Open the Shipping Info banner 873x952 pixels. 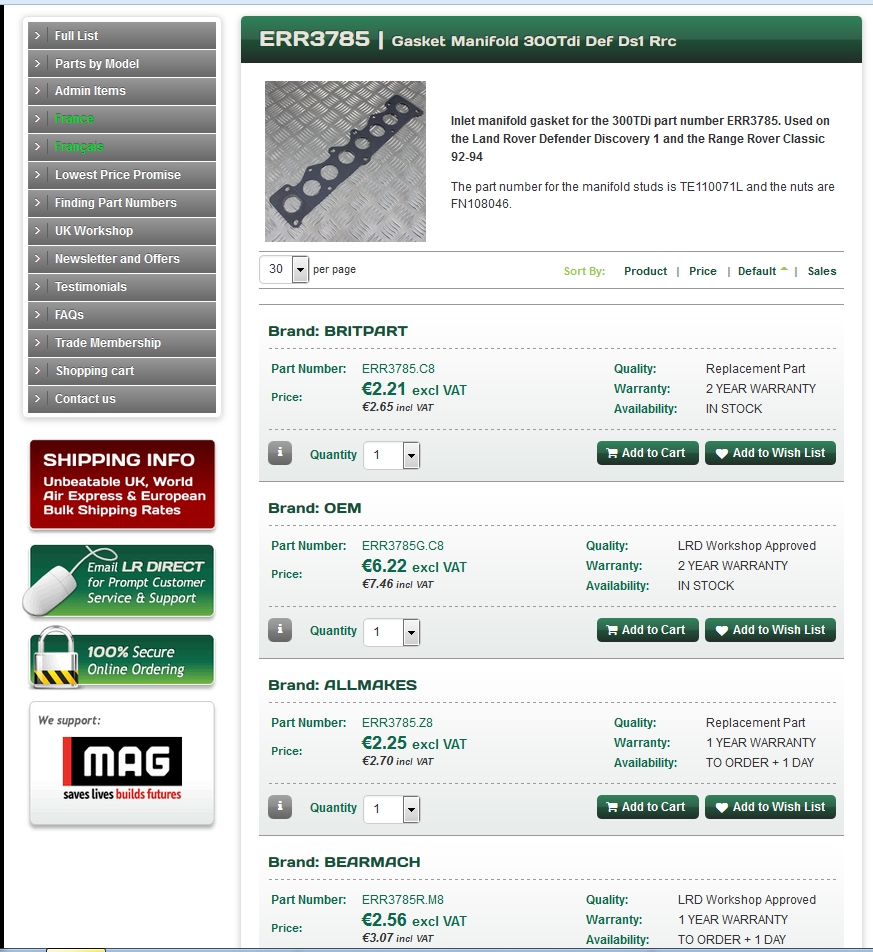[122, 485]
